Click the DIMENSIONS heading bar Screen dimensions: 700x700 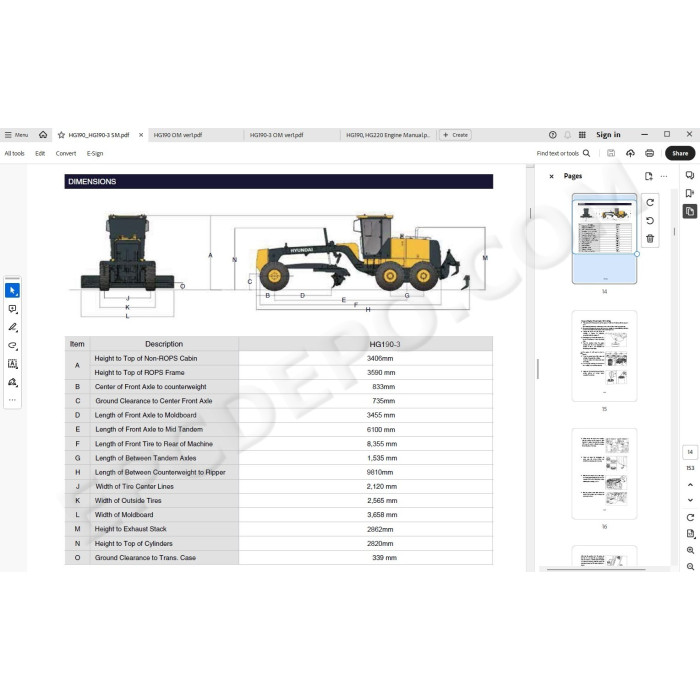coord(279,182)
